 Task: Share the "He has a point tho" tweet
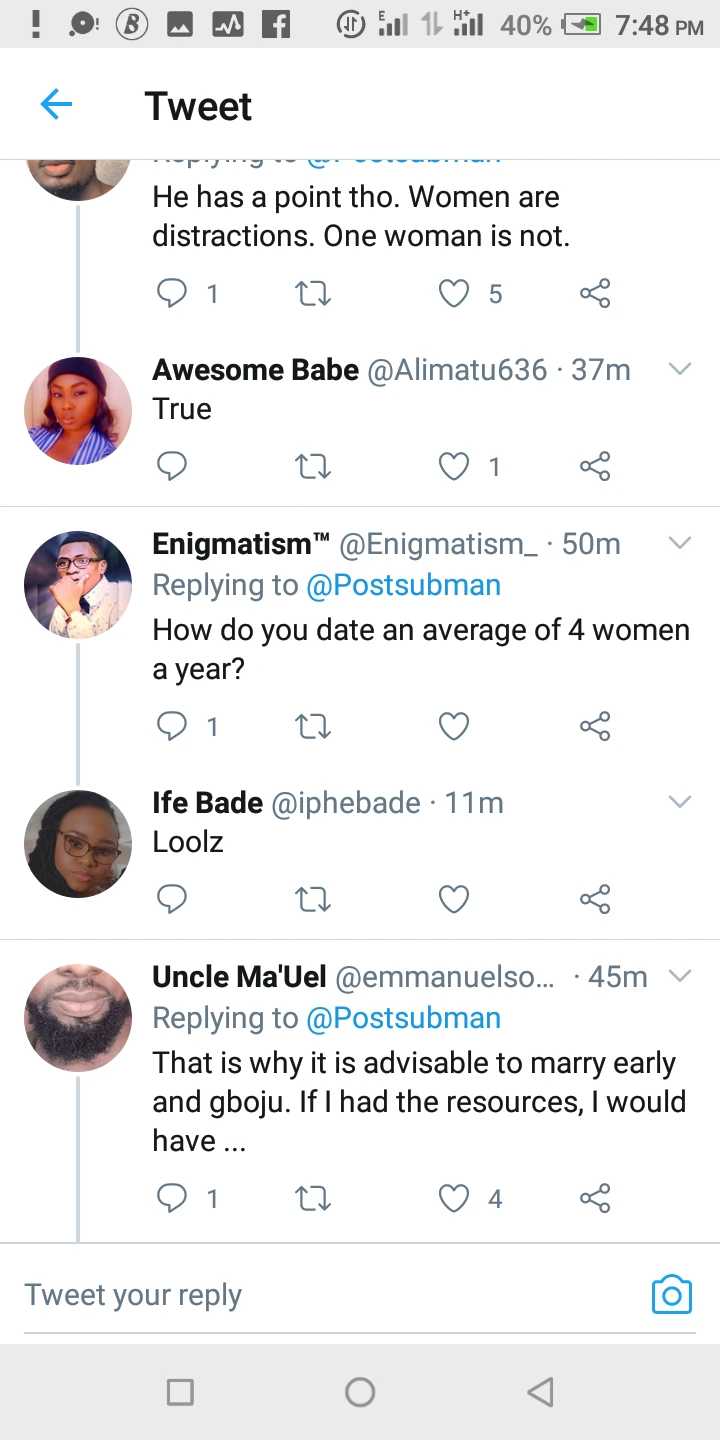(594, 293)
